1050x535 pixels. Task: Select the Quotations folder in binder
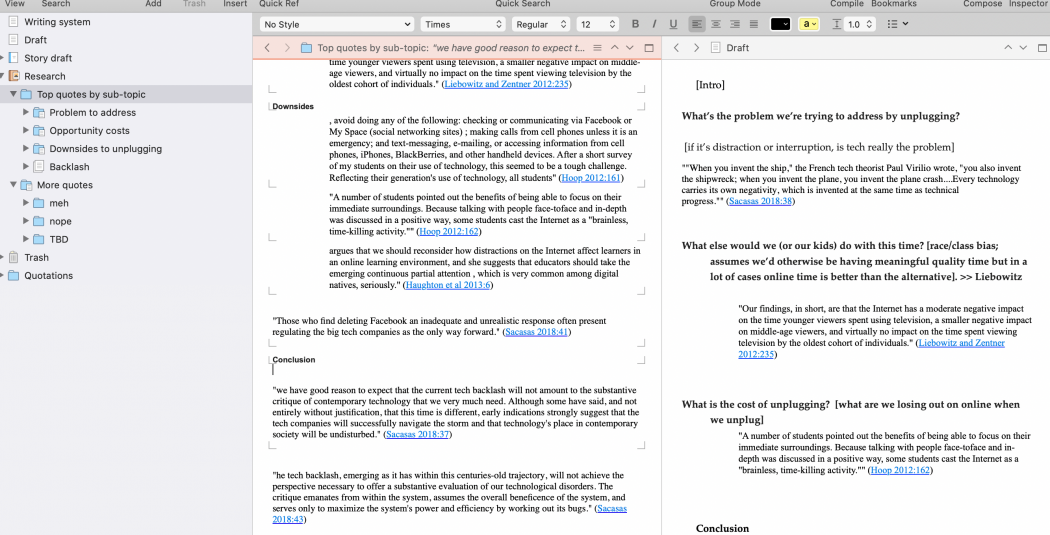click(x=48, y=275)
